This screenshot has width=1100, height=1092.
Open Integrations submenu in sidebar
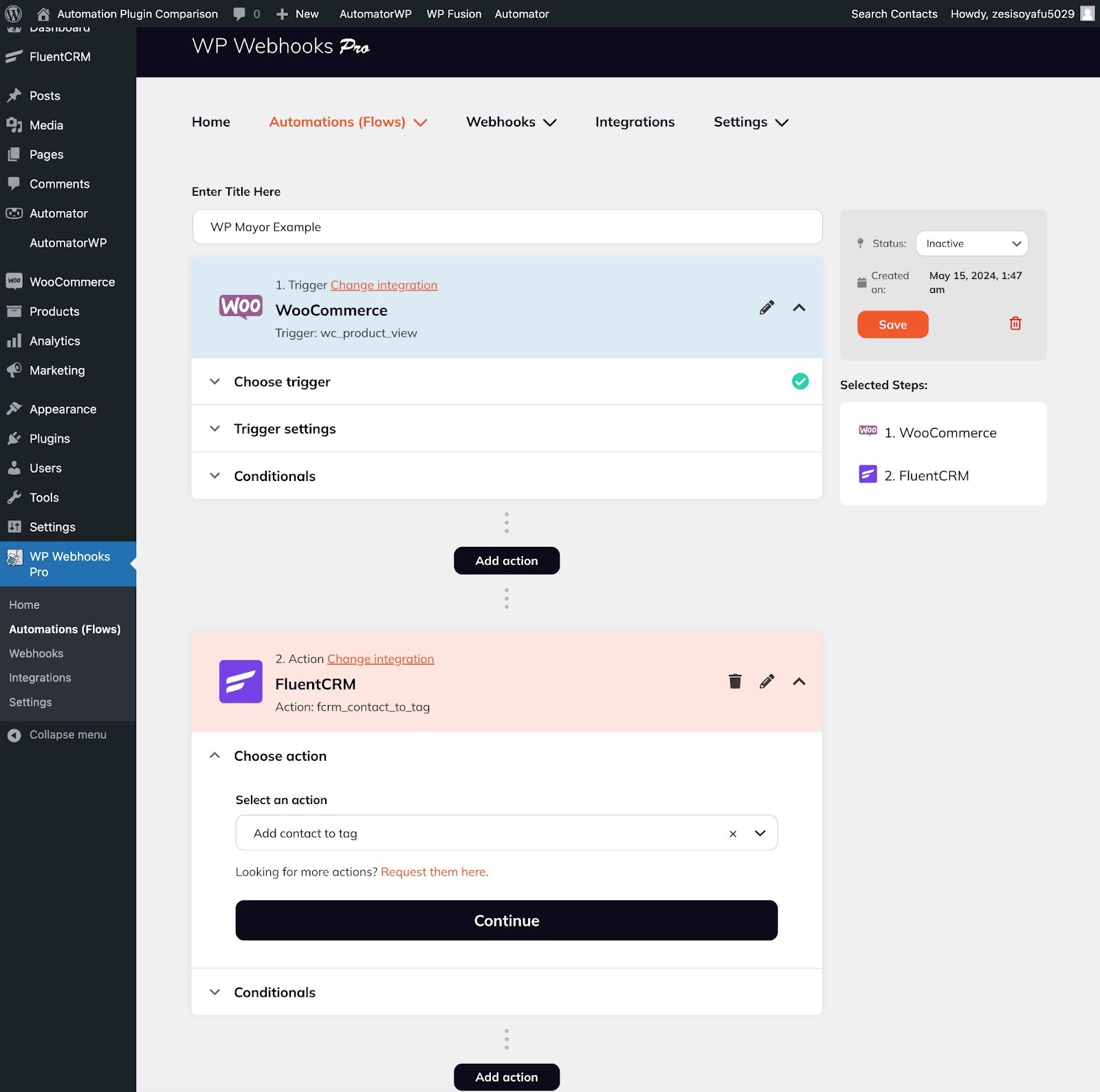click(40, 678)
